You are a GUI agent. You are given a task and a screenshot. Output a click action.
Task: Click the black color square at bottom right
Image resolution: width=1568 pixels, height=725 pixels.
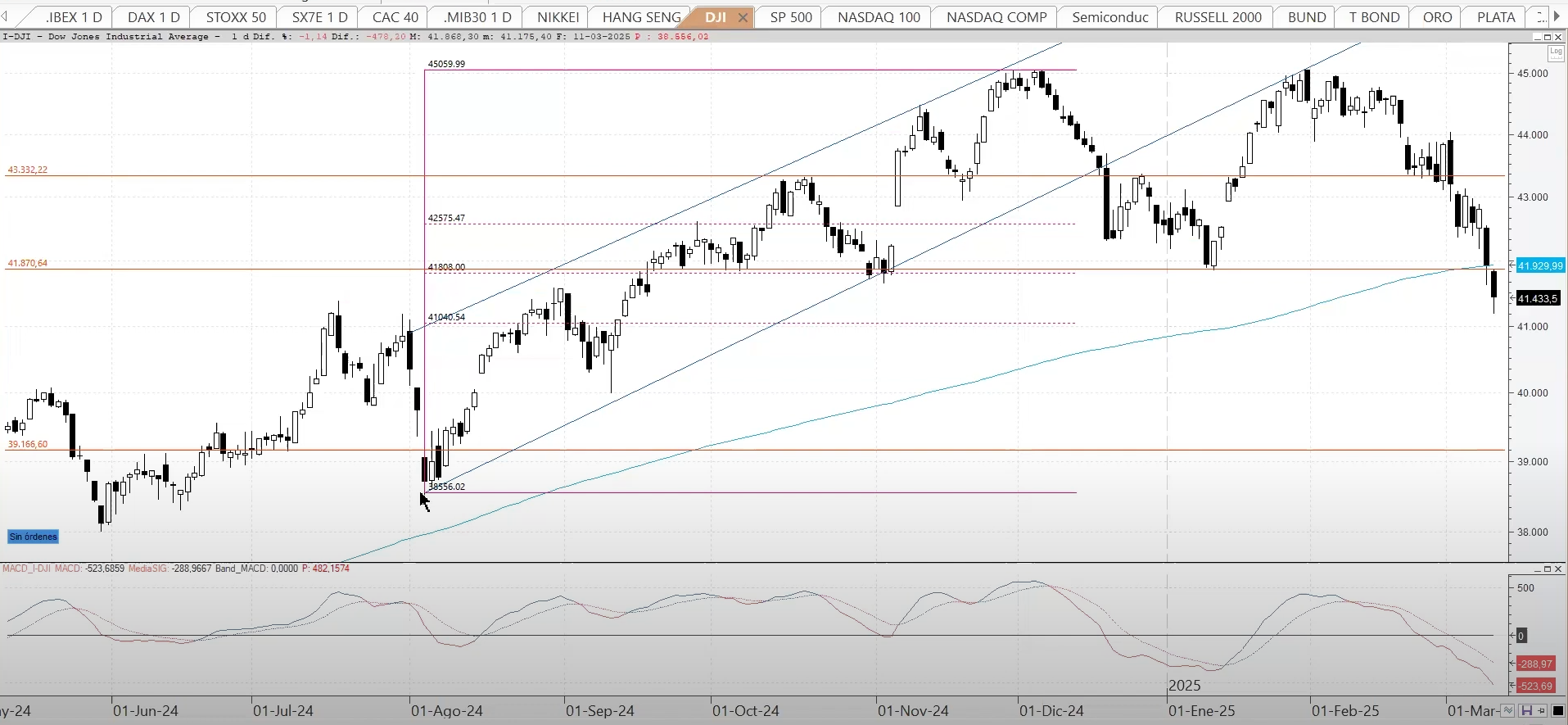(1557, 710)
